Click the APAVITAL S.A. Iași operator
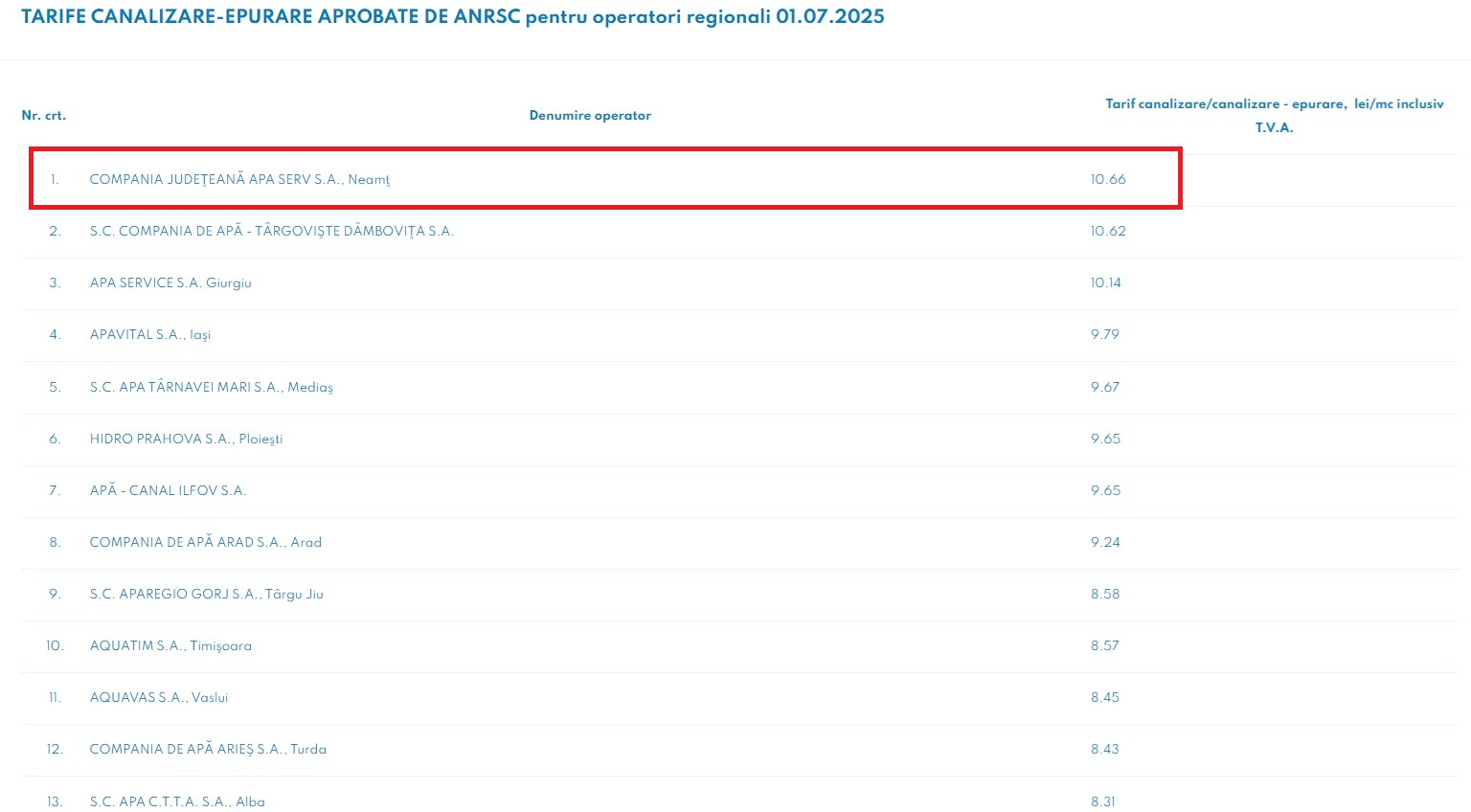 149,335
